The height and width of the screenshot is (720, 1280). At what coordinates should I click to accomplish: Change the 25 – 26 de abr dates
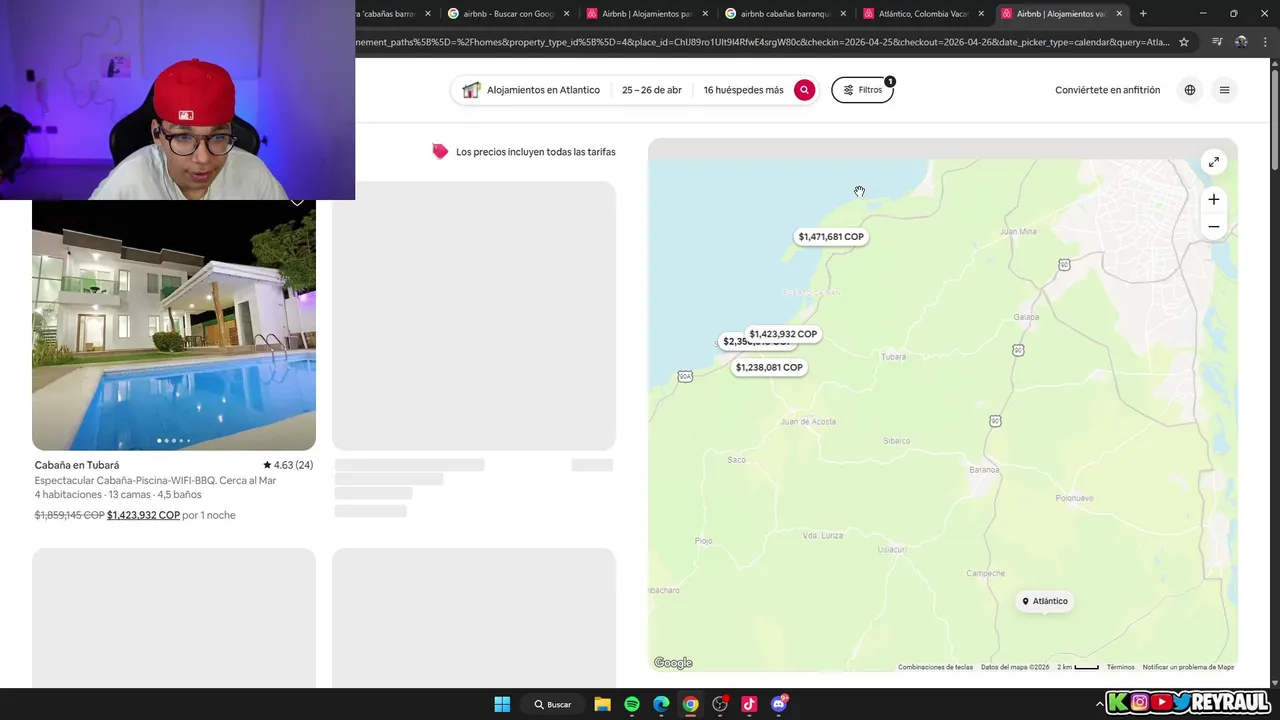coord(652,90)
